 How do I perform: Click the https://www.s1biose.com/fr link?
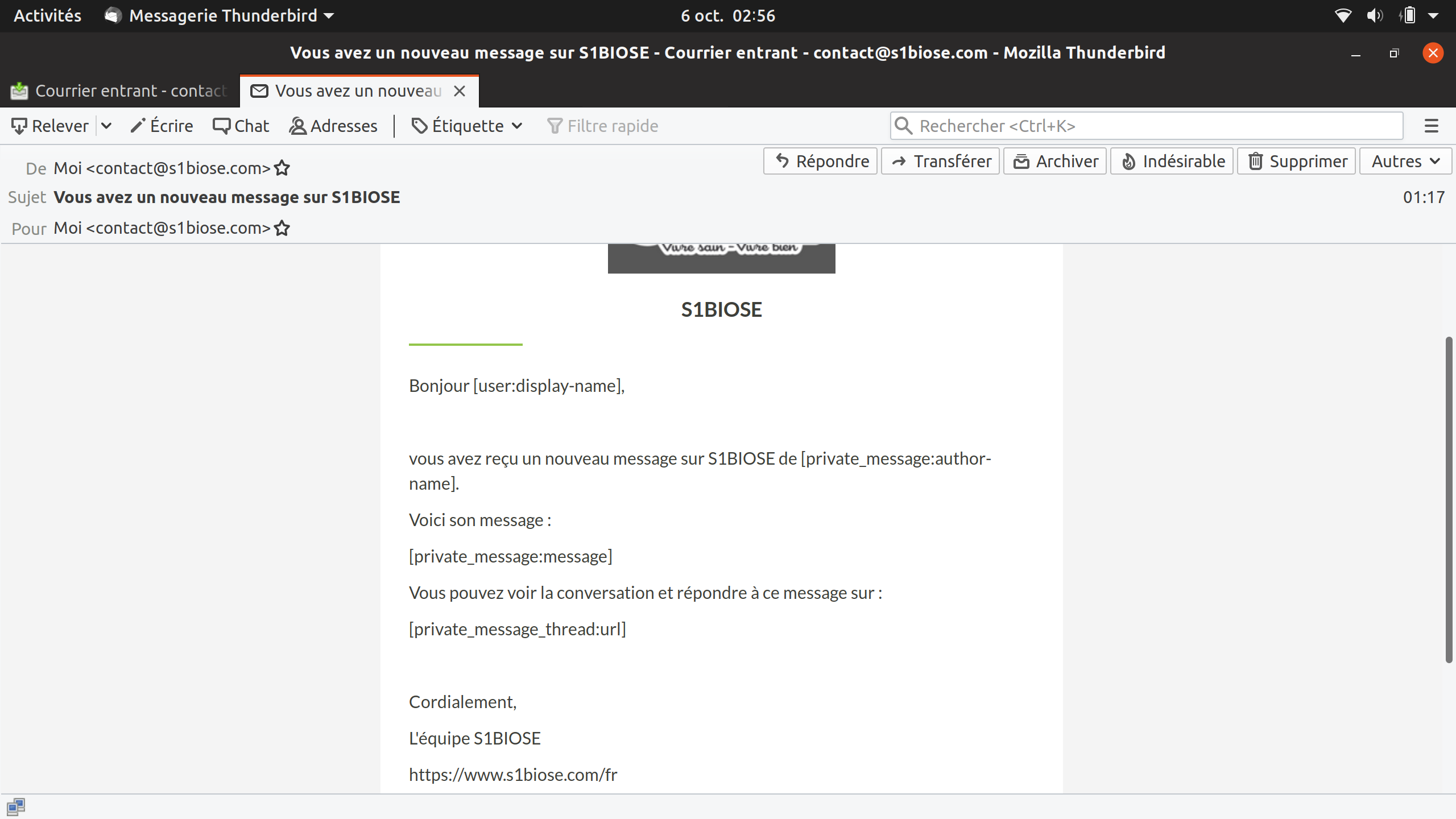(513, 774)
